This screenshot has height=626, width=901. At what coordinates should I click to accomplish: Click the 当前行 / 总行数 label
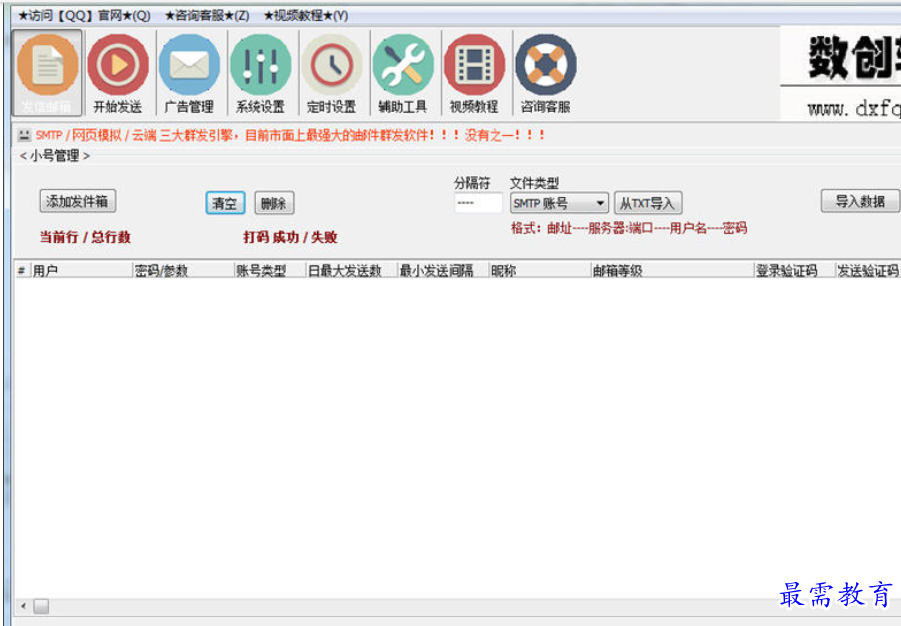85,237
